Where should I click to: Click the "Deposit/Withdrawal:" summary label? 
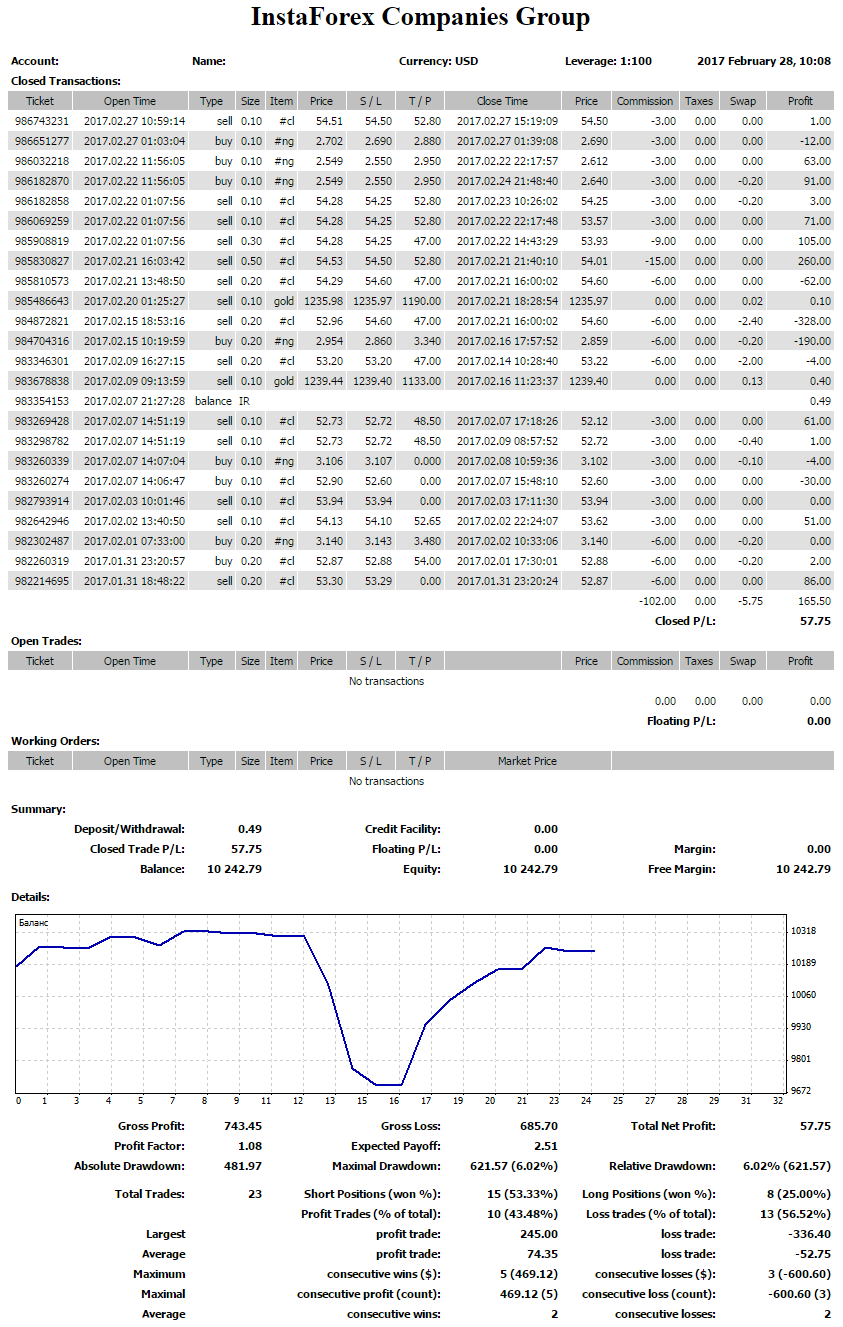130,829
